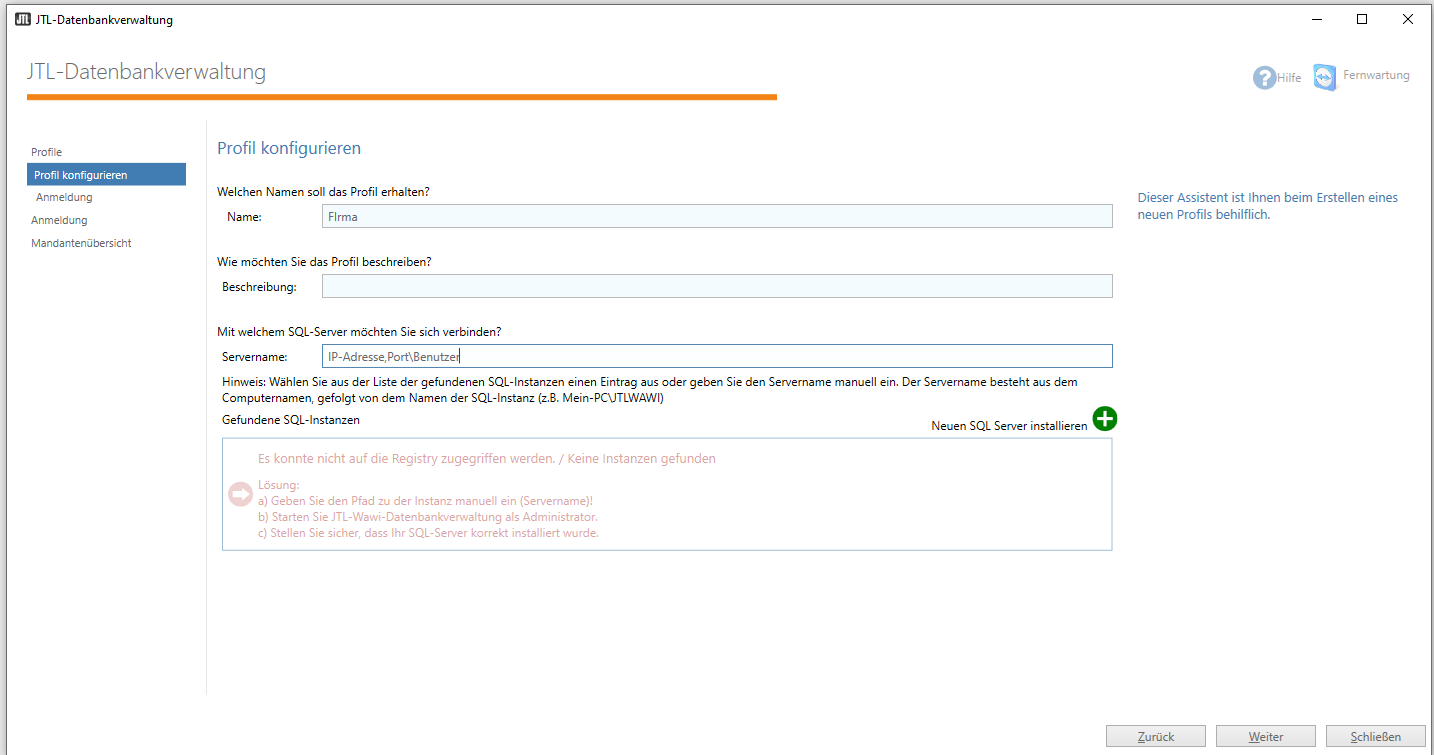Click solution line 'c) Stellen Sie sicher'
This screenshot has width=1434, height=755.
428,533
